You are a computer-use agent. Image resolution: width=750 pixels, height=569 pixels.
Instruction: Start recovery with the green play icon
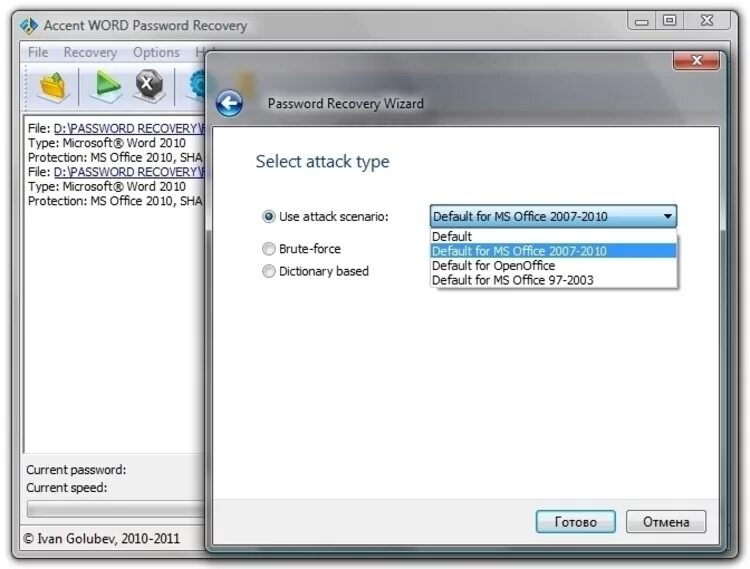[x=107, y=86]
